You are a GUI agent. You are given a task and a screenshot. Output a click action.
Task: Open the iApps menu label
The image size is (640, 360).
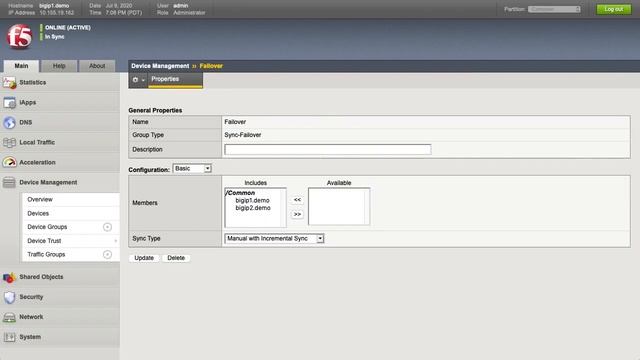point(28,102)
